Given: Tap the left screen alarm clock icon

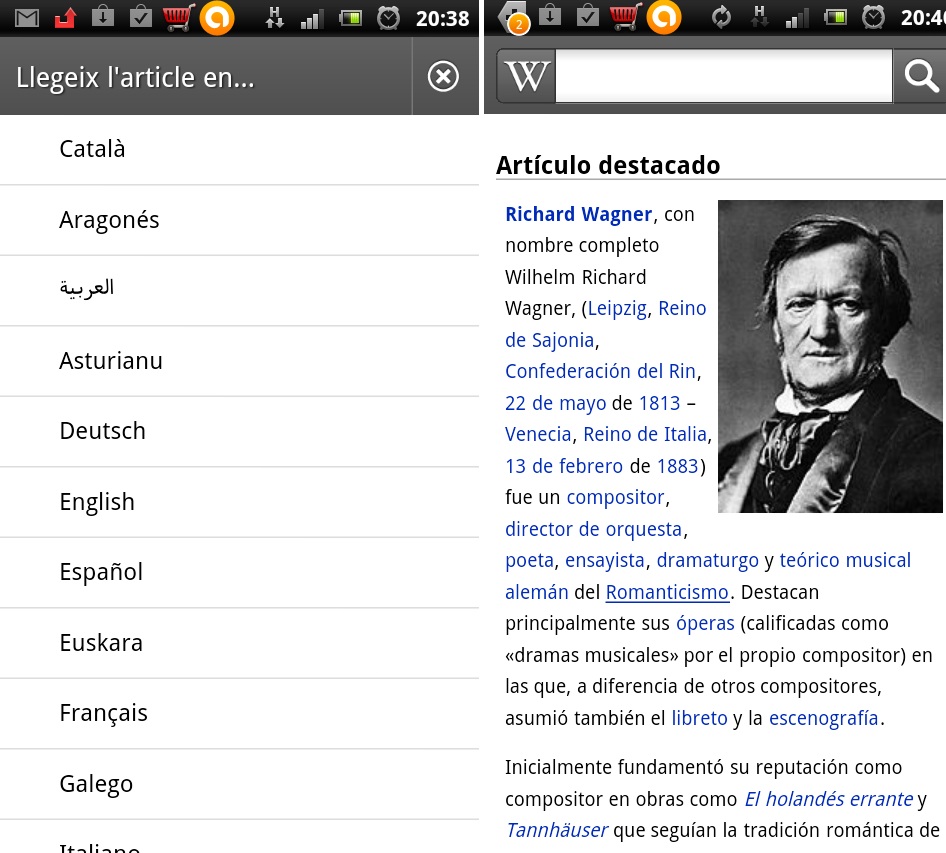Looking at the screenshot, I should (388, 18).
